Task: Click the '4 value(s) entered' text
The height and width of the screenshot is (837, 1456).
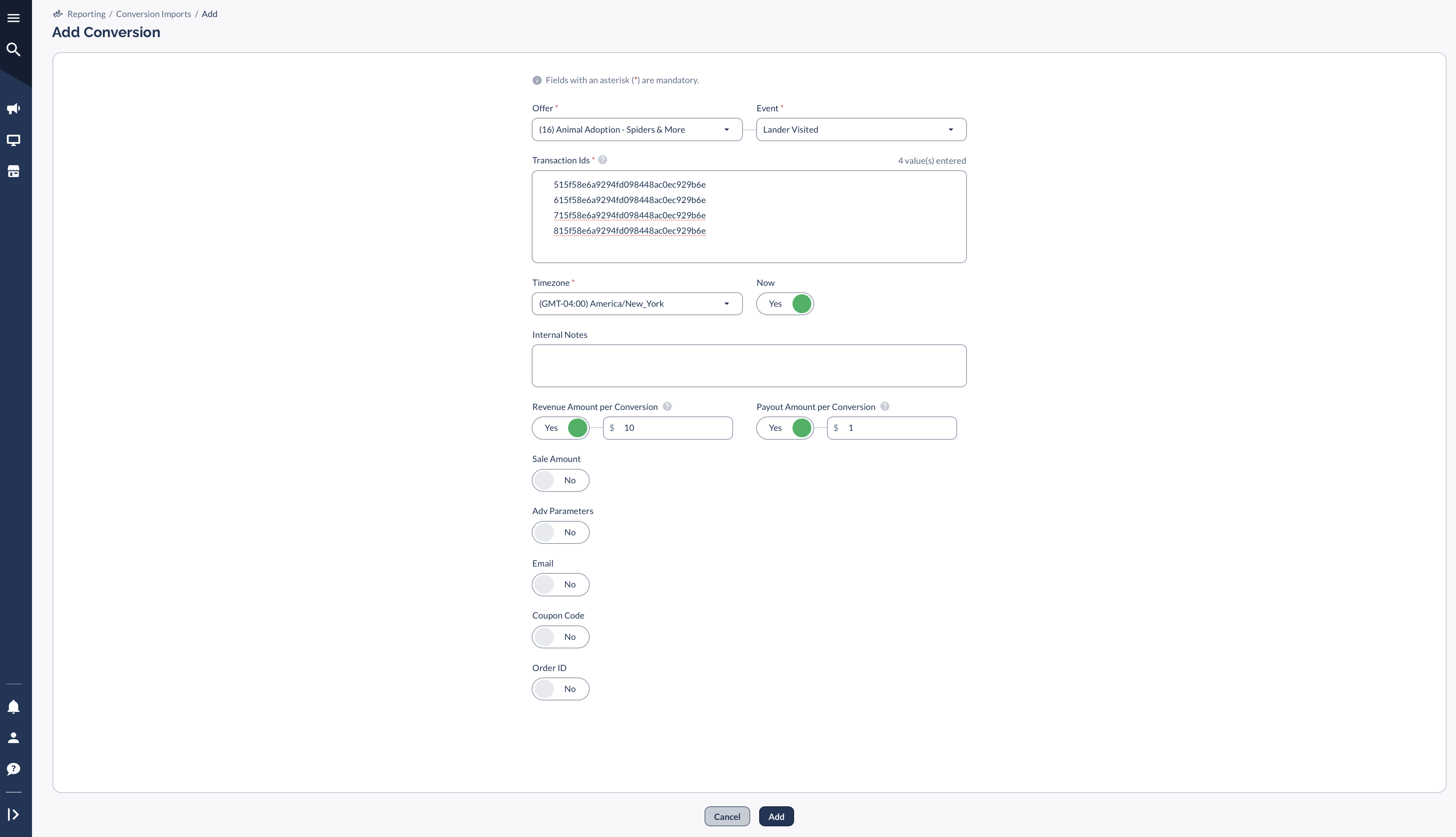Action: (x=932, y=160)
